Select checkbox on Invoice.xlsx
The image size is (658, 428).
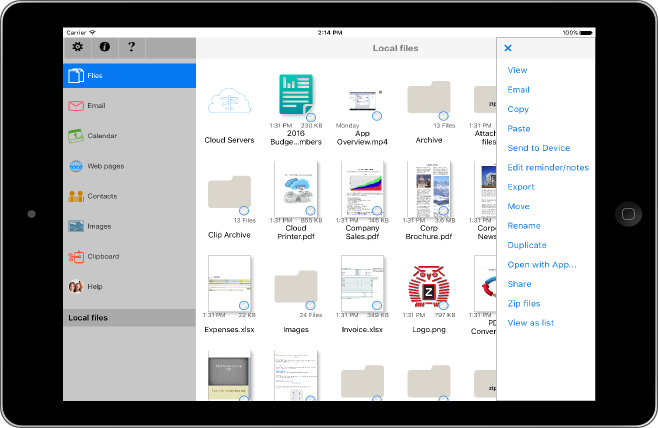(x=377, y=305)
